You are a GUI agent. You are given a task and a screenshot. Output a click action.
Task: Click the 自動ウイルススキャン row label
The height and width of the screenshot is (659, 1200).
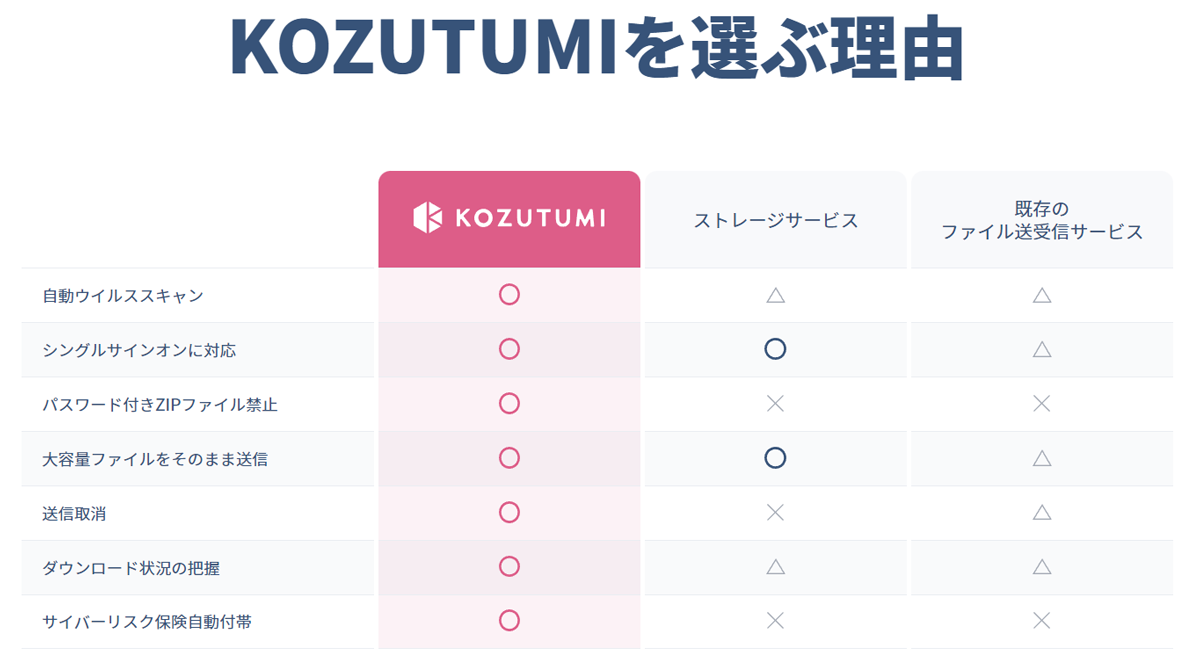(123, 296)
